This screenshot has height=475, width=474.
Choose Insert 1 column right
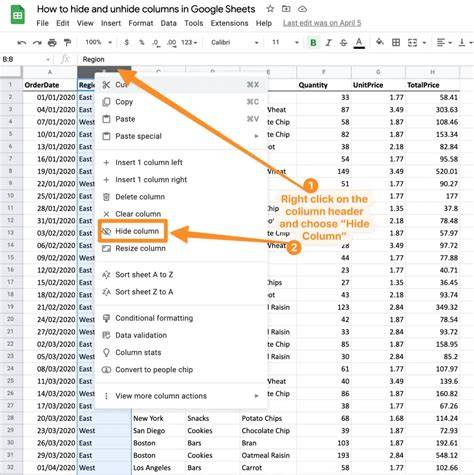tap(181, 180)
